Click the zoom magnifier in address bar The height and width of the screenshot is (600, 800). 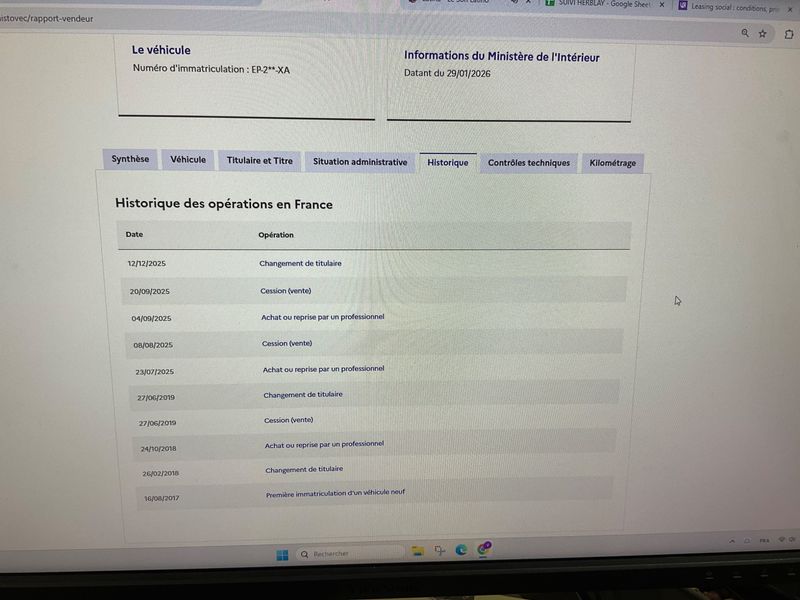(744, 33)
